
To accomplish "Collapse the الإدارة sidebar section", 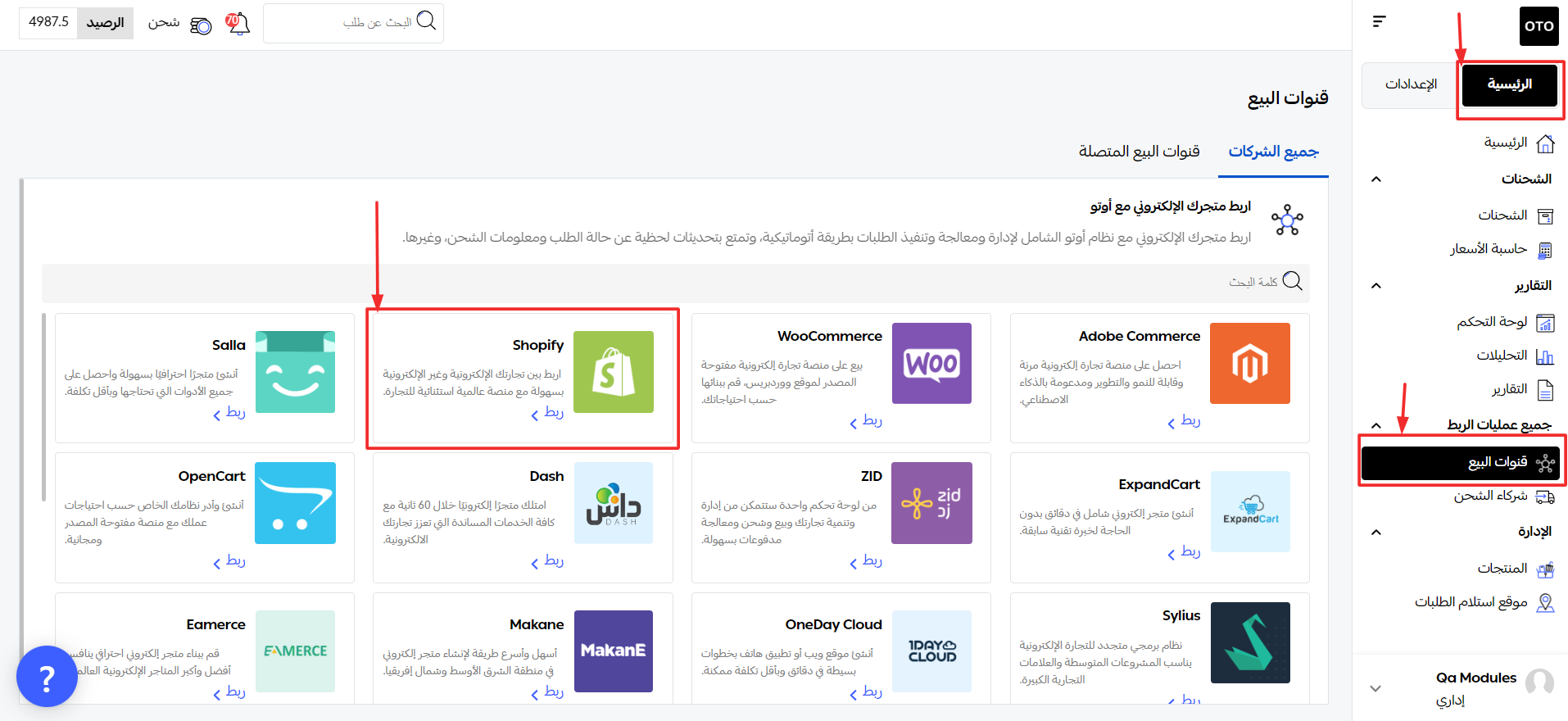I will (x=1376, y=533).
